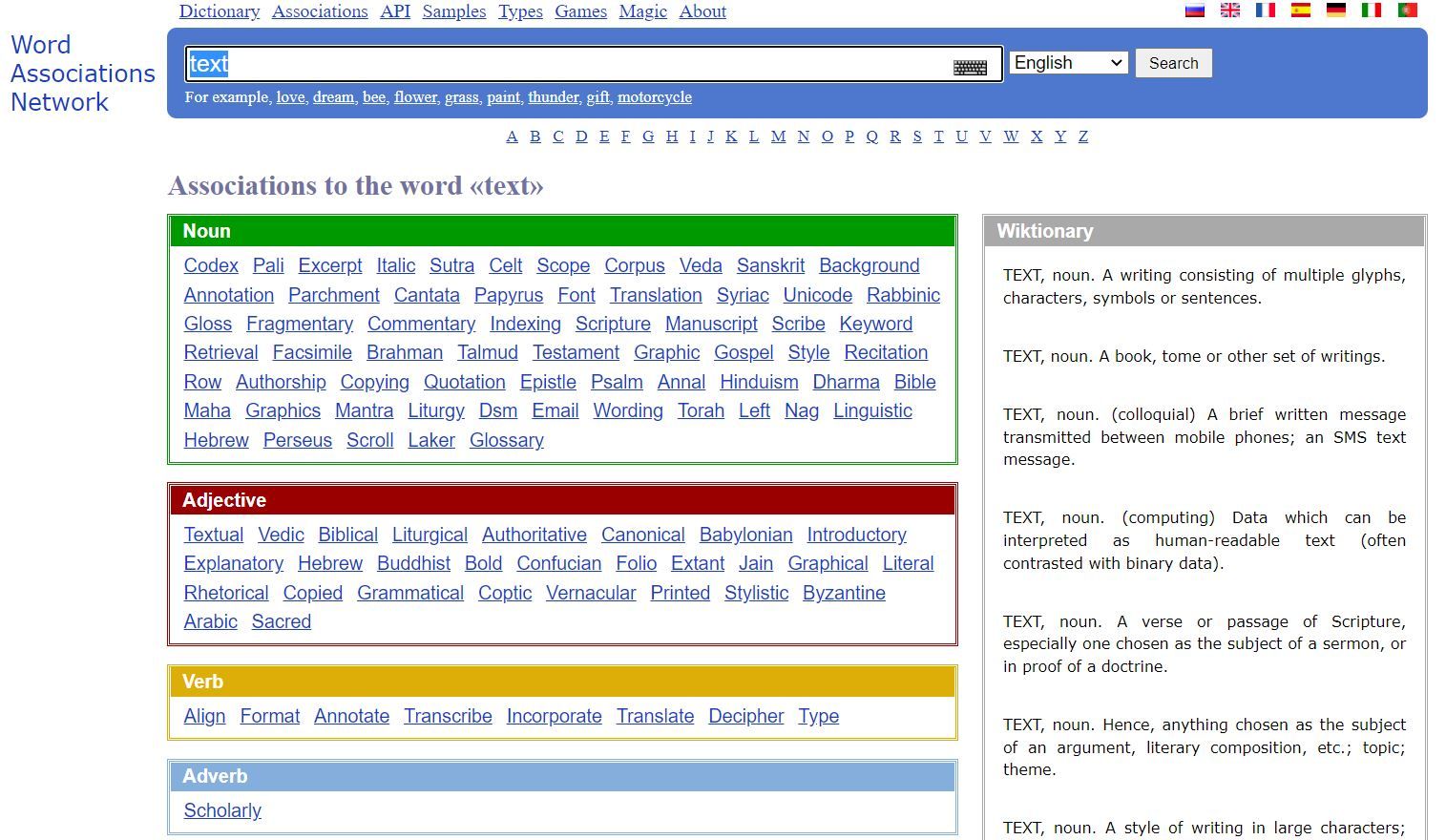Select the Italian flag icon
The image size is (1446, 840).
pyautogui.click(x=1372, y=10)
